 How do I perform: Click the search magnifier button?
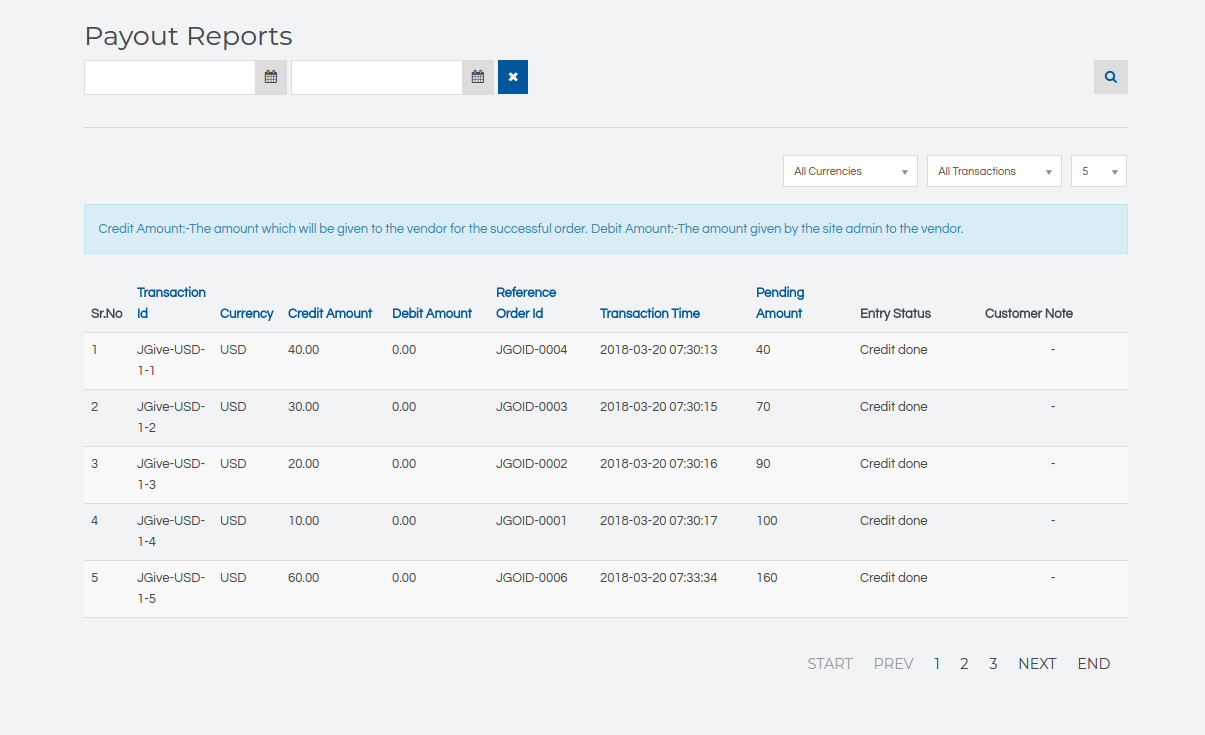click(1111, 77)
